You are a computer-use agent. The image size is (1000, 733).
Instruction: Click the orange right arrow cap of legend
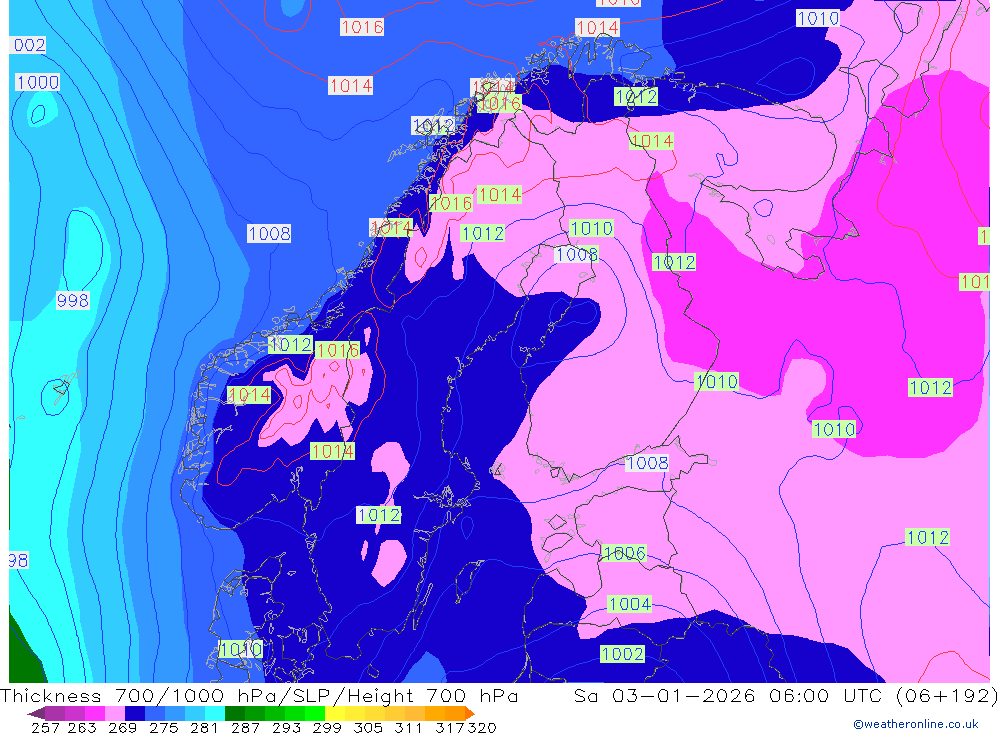469,713
